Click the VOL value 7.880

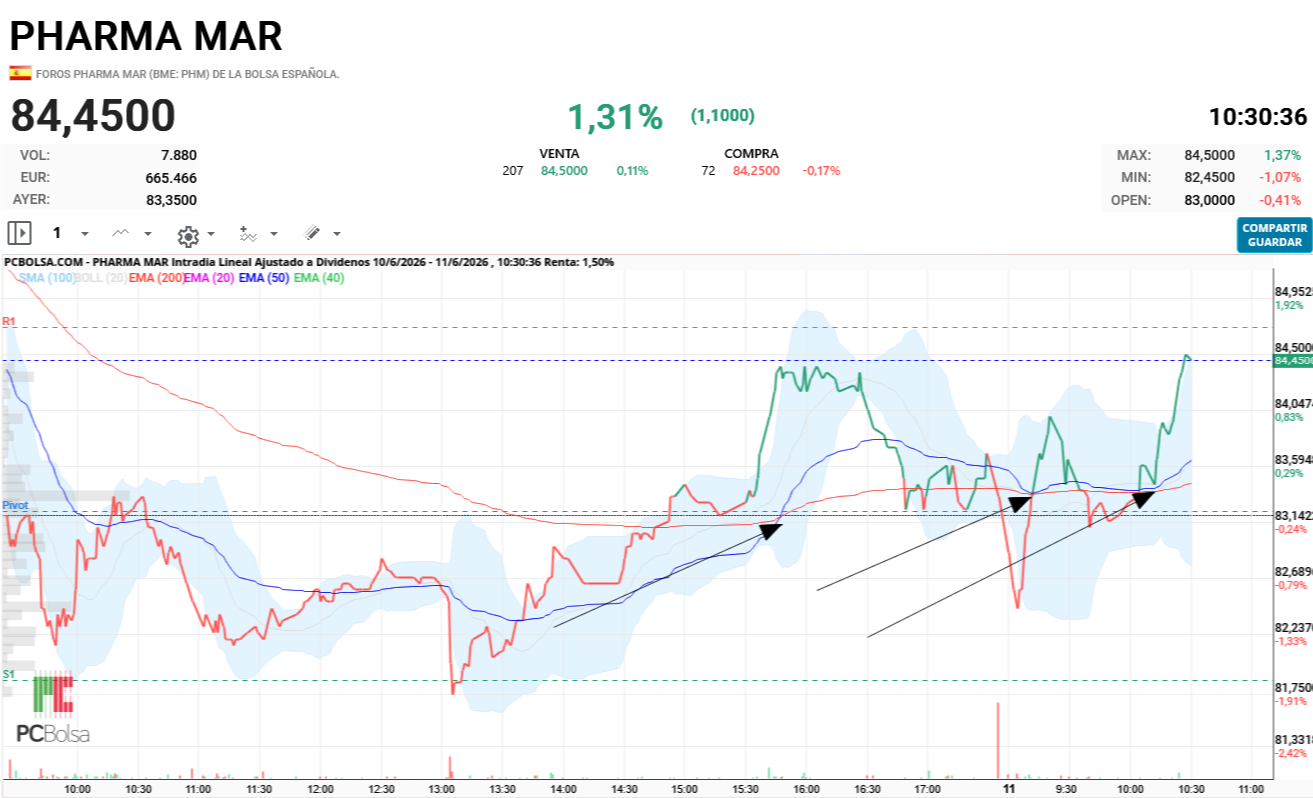[179, 155]
